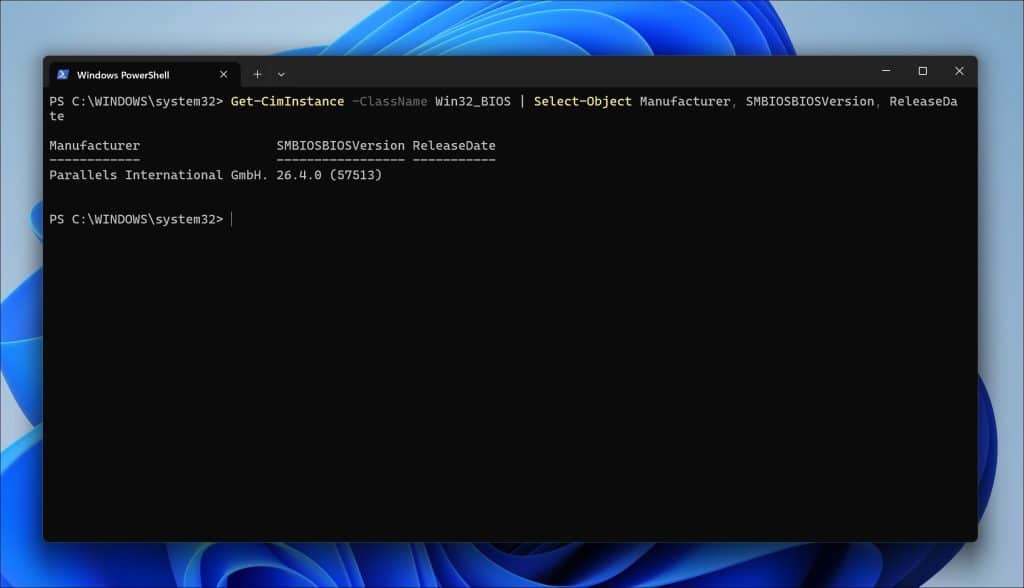
Task: Click the Win32_BIOS argument text
Action: pyautogui.click(x=473, y=101)
